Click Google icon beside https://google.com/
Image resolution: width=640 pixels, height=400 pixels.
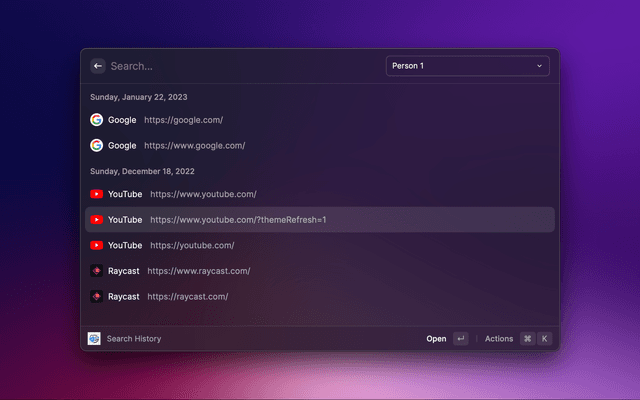pyautogui.click(x=97, y=120)
